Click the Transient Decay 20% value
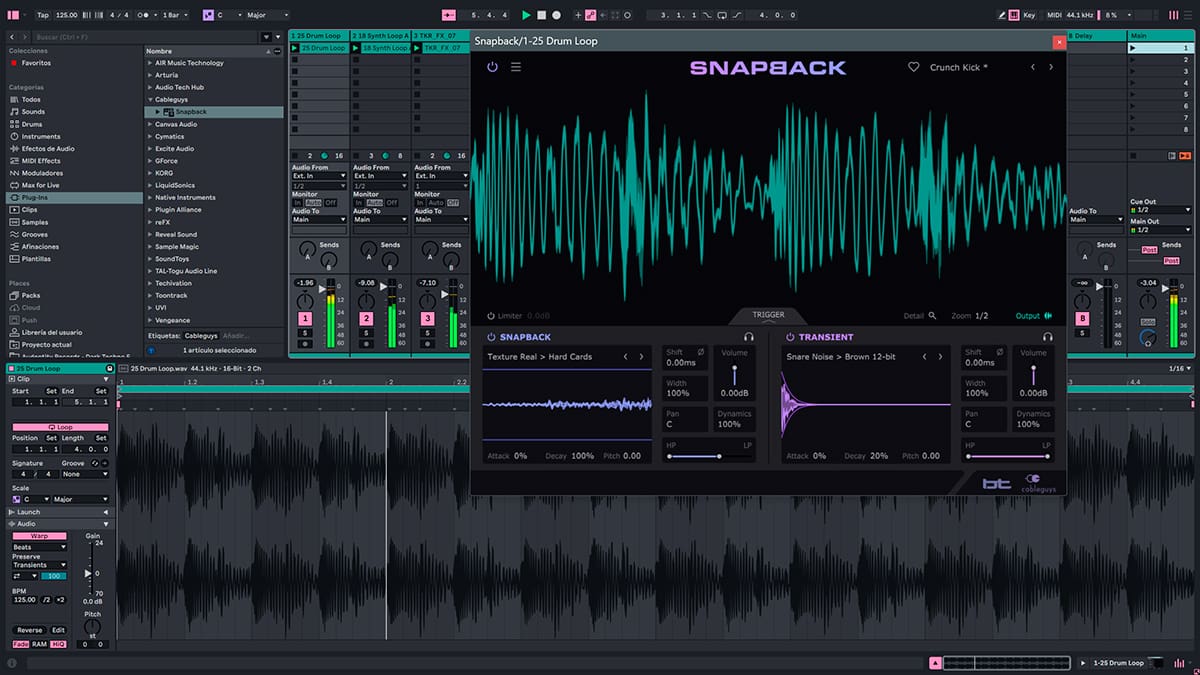Image resolution: width=1200 pixels, height=675 pixels. 879,456
